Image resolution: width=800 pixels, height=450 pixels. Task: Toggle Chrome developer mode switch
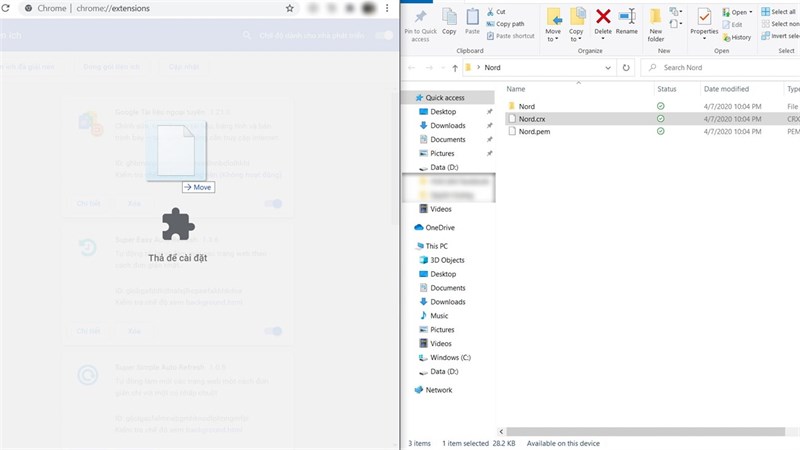point(384,35)
